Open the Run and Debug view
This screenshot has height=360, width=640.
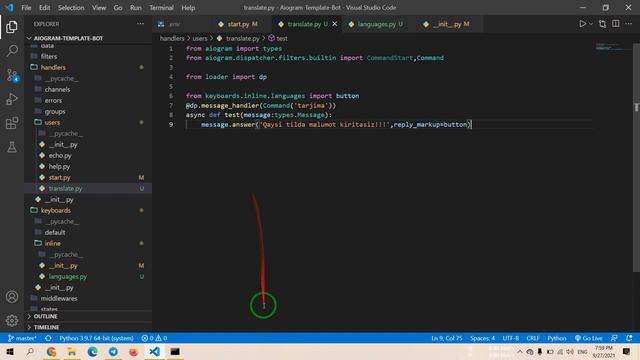pos(12,99)
